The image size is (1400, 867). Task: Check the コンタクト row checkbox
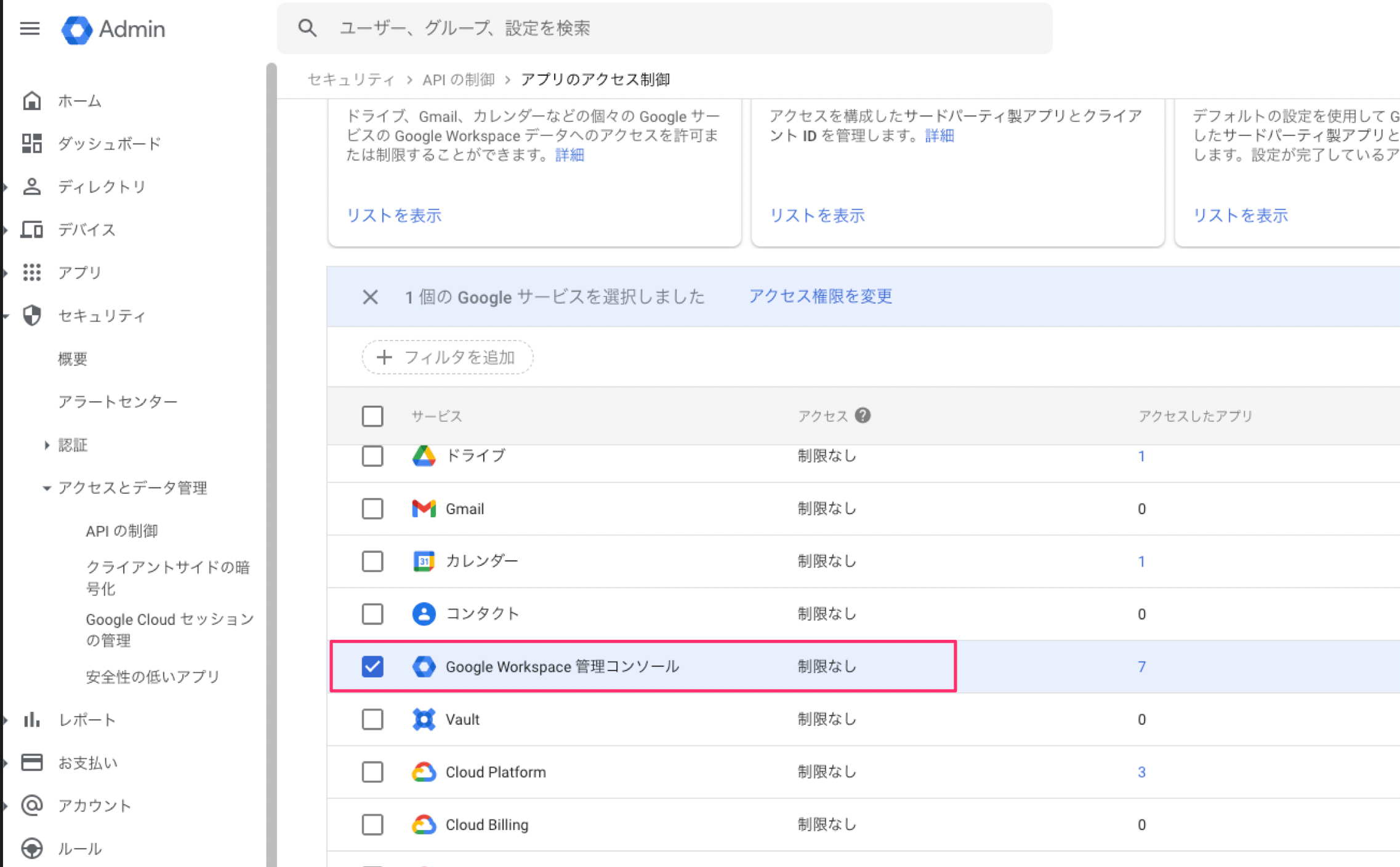click(x=372, y=614)
